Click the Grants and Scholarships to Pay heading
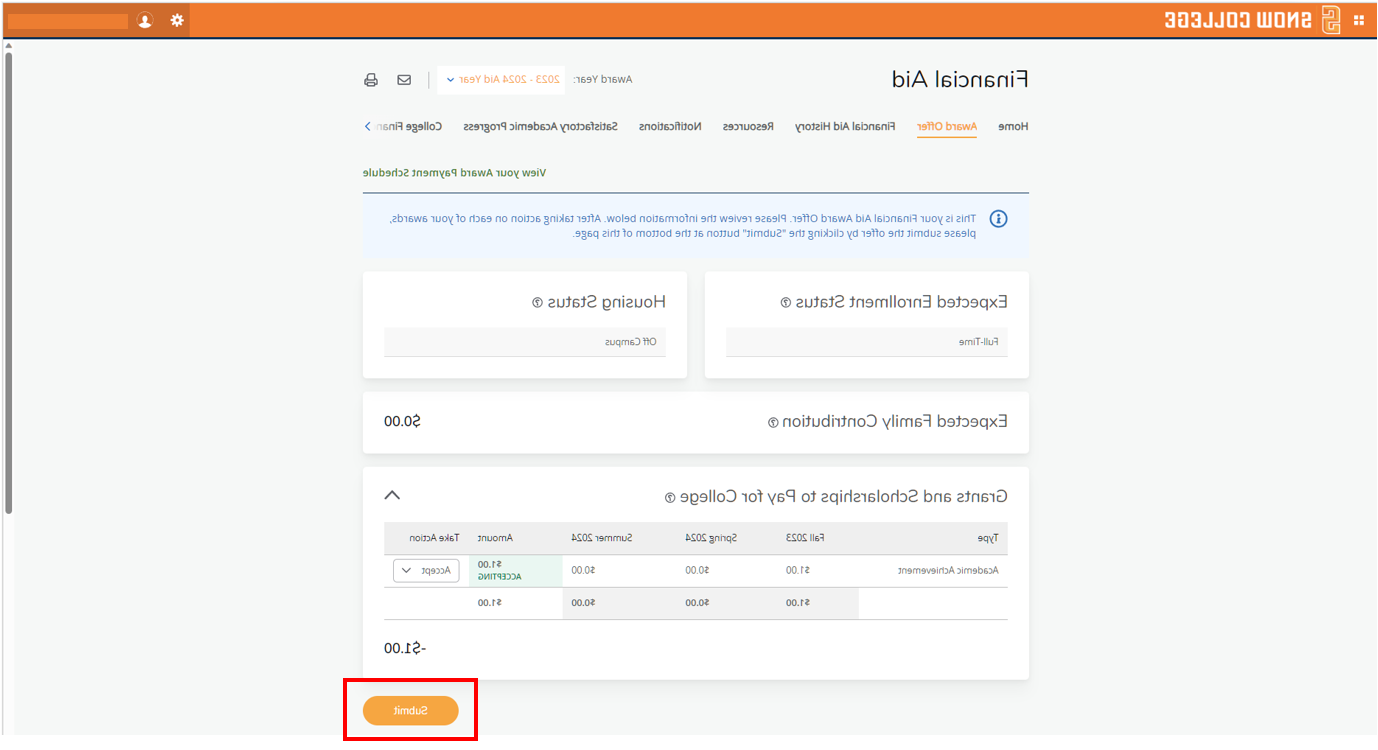The width and height of the screenshot is (1378, 750). [844, 497]
